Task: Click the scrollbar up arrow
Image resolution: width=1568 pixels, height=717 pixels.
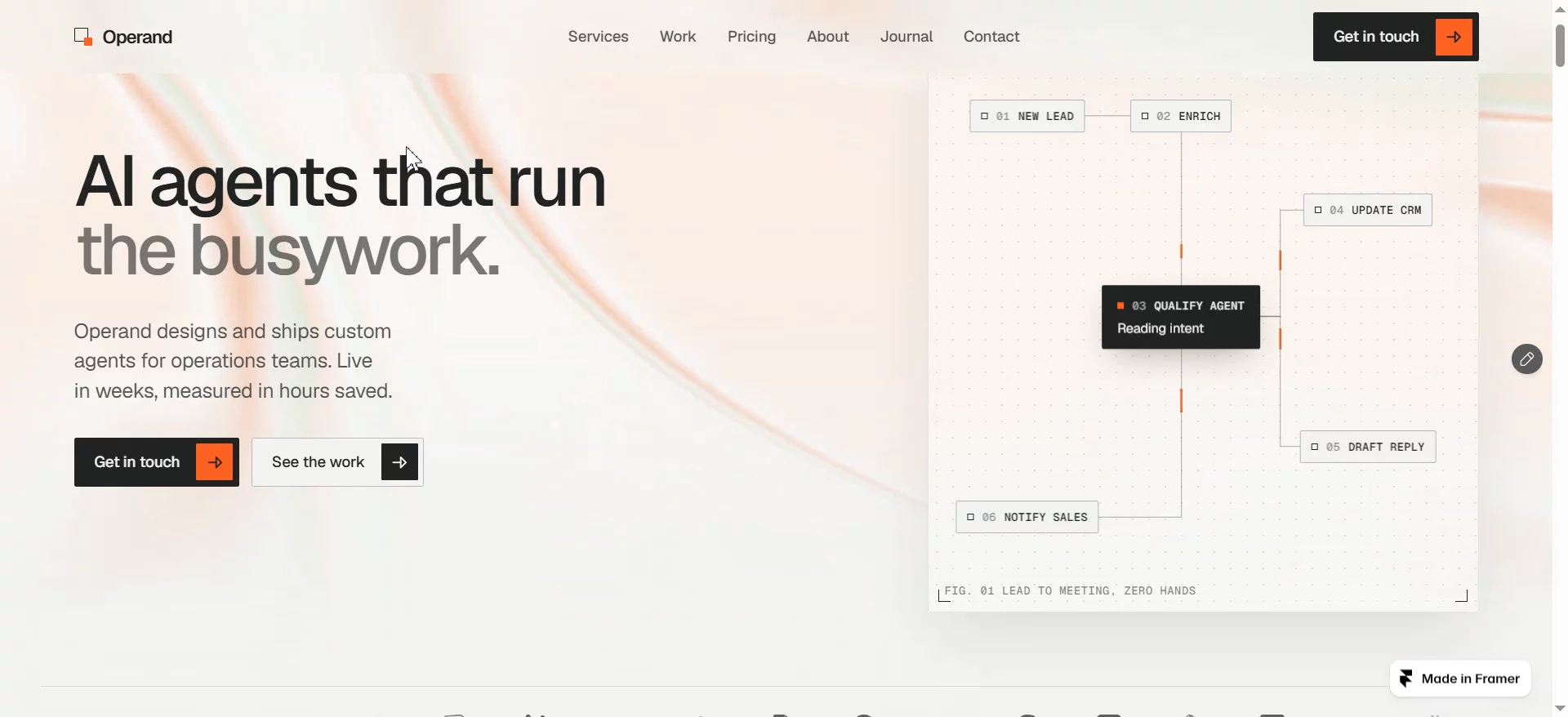Action: point(1560,8)
